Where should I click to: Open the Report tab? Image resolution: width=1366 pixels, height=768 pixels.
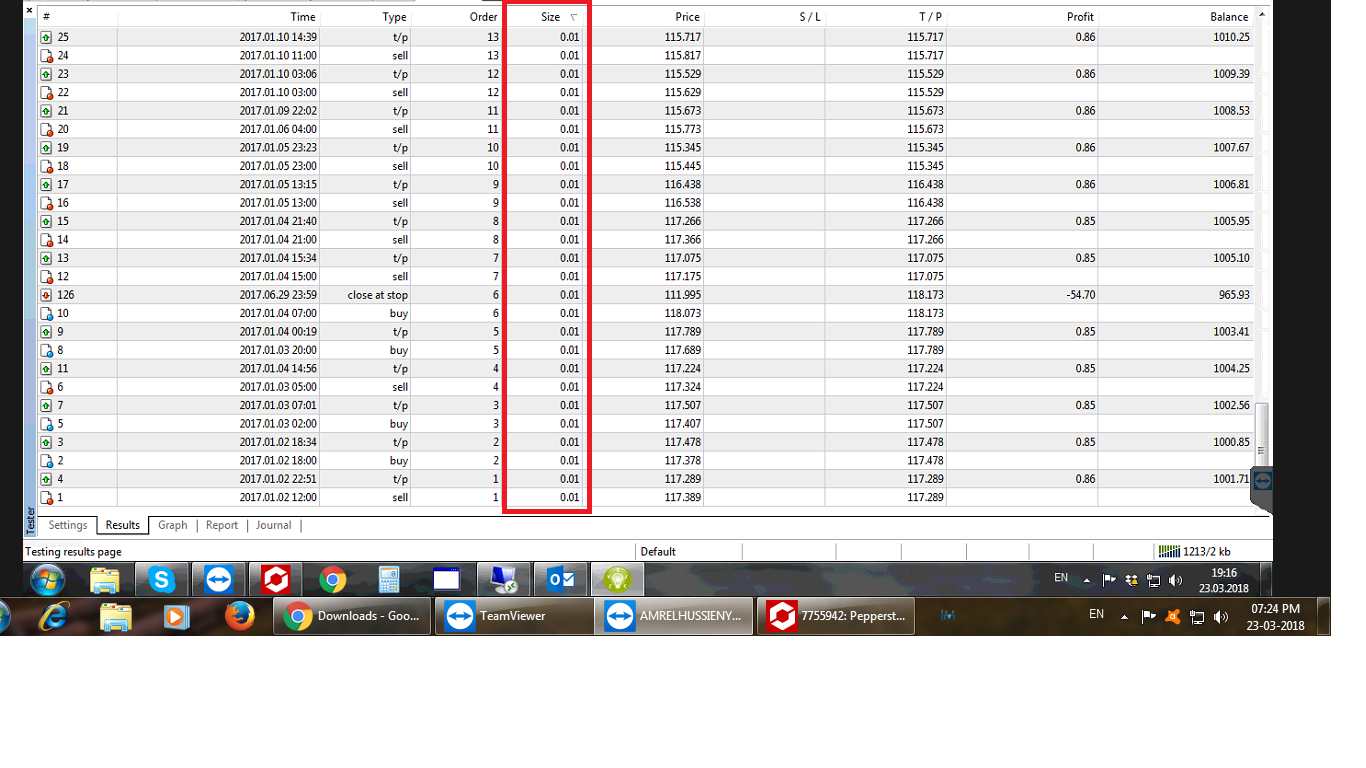222,525
